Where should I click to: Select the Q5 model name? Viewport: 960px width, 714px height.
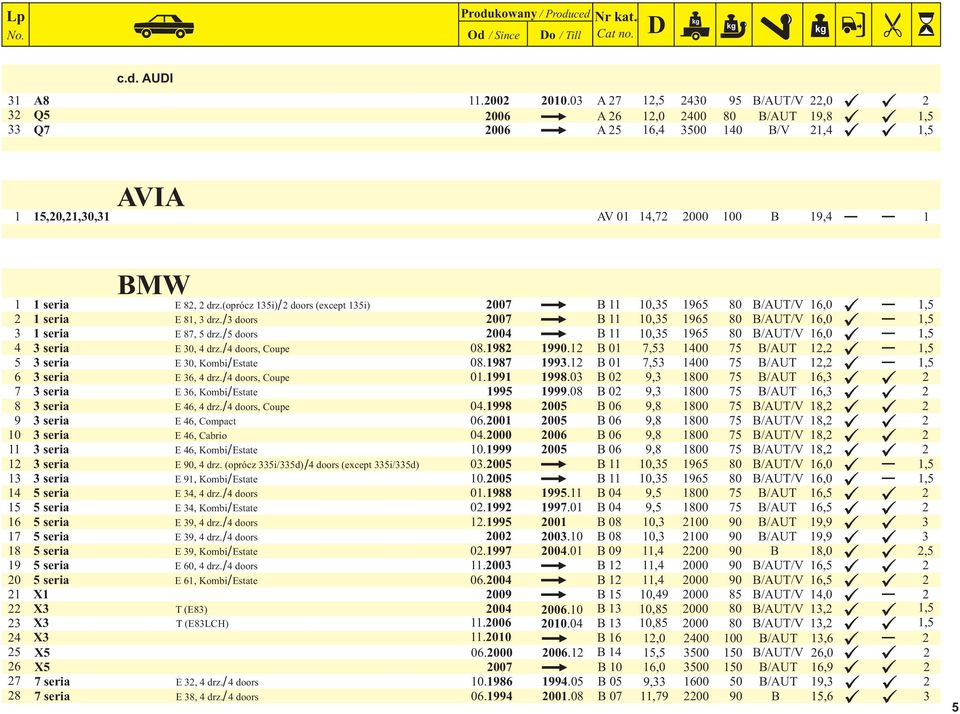click(x=42, y=115)
